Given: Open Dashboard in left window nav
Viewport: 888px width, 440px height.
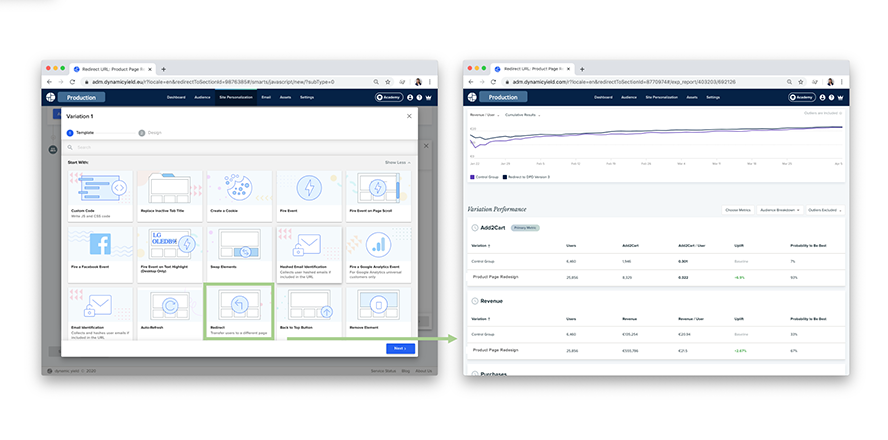Looking at the screenshot, I should [176, 97].
